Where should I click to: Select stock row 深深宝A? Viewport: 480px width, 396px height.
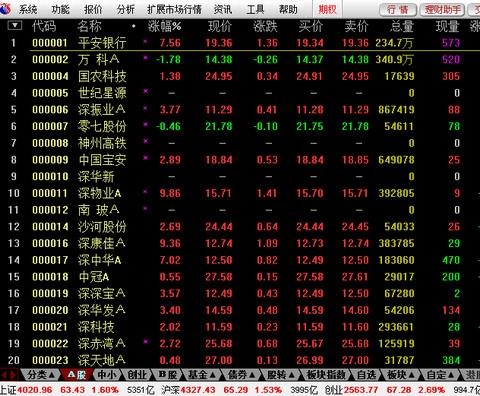[x=240, y=293]
